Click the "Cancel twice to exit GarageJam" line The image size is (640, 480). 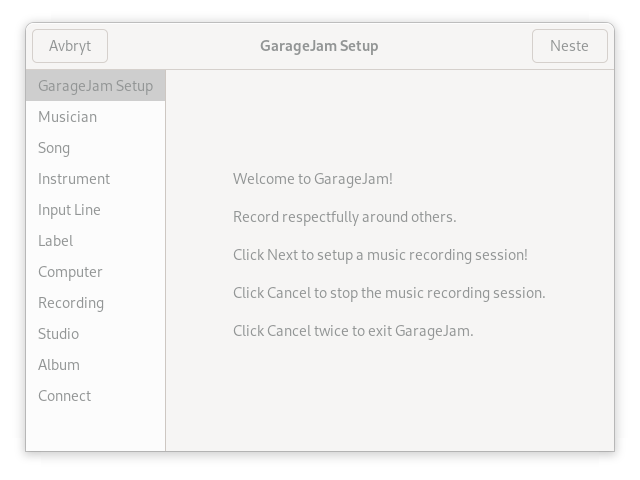pyautogui.click(x=353, y=331)
